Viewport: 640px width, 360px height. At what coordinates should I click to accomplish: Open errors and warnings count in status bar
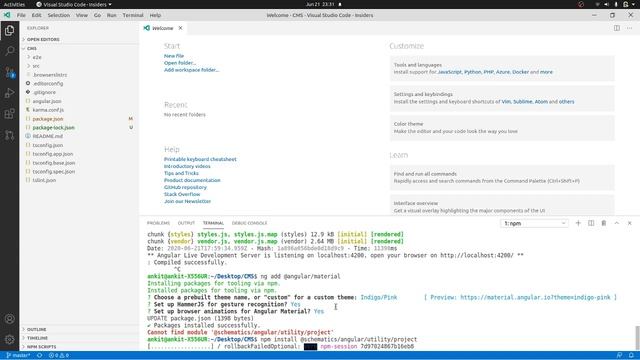tap(59, 356)
